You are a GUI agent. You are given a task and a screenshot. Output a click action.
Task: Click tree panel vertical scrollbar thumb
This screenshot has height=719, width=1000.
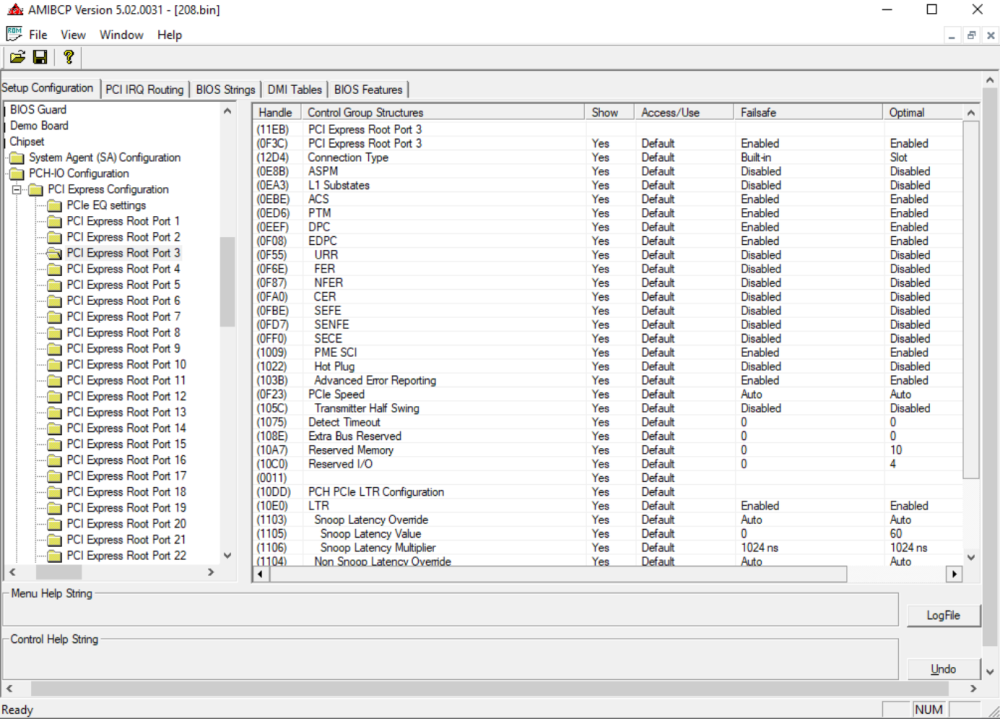(227, 281)
